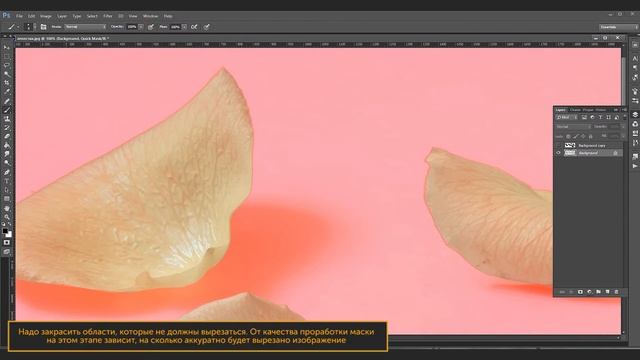Change screen mode at toolbox bottom
The width and height of the screenshot is (640, 360).
tap(7, 252)
